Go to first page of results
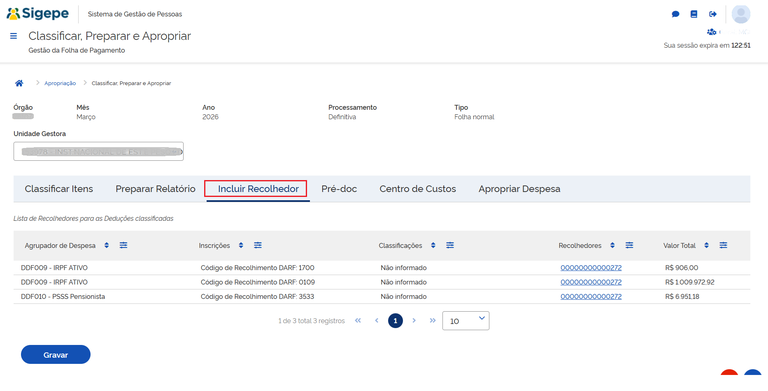Screen dimensions: 768x391 358,320
